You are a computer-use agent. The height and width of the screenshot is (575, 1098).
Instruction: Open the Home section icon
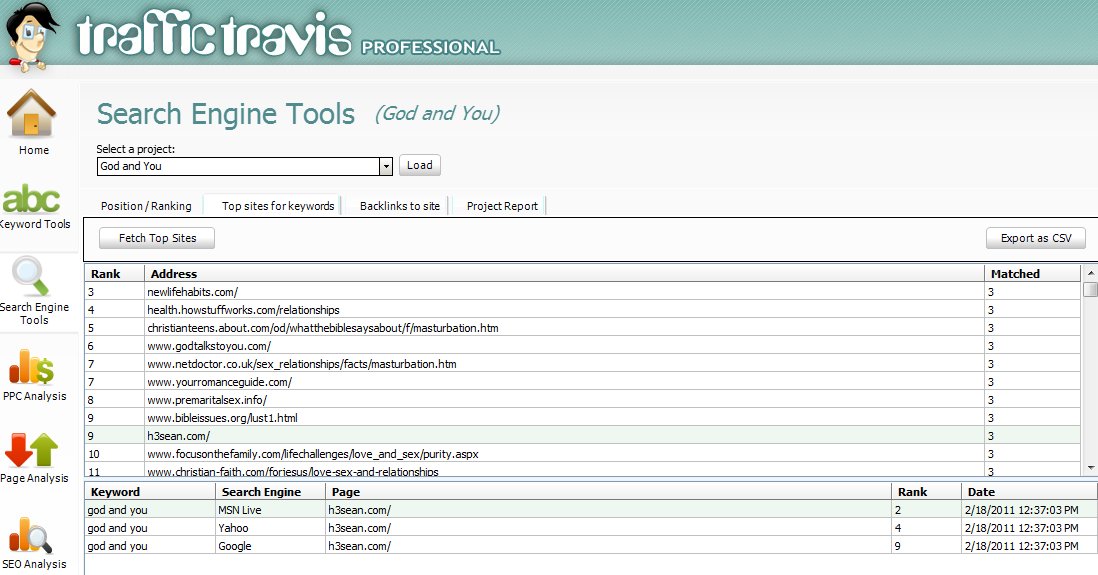pyautogui.click(x=32, y=115)
